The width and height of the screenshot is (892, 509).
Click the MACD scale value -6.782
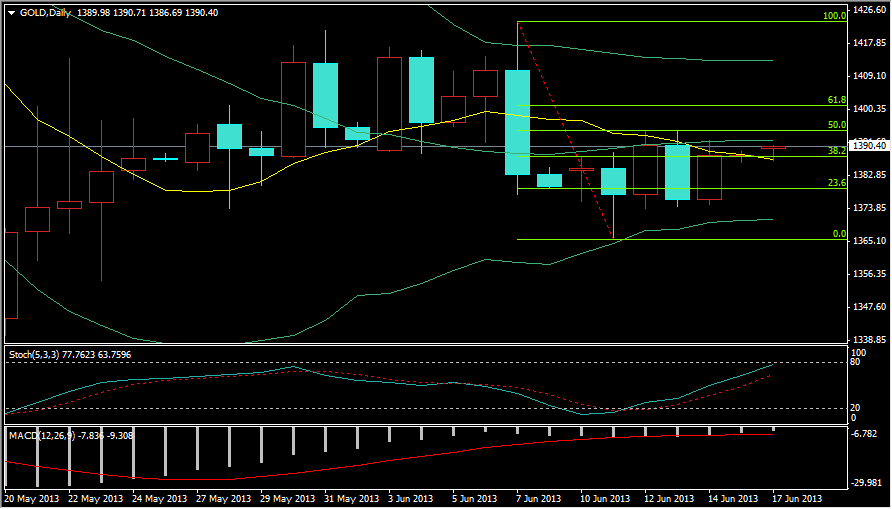point(864,434)
